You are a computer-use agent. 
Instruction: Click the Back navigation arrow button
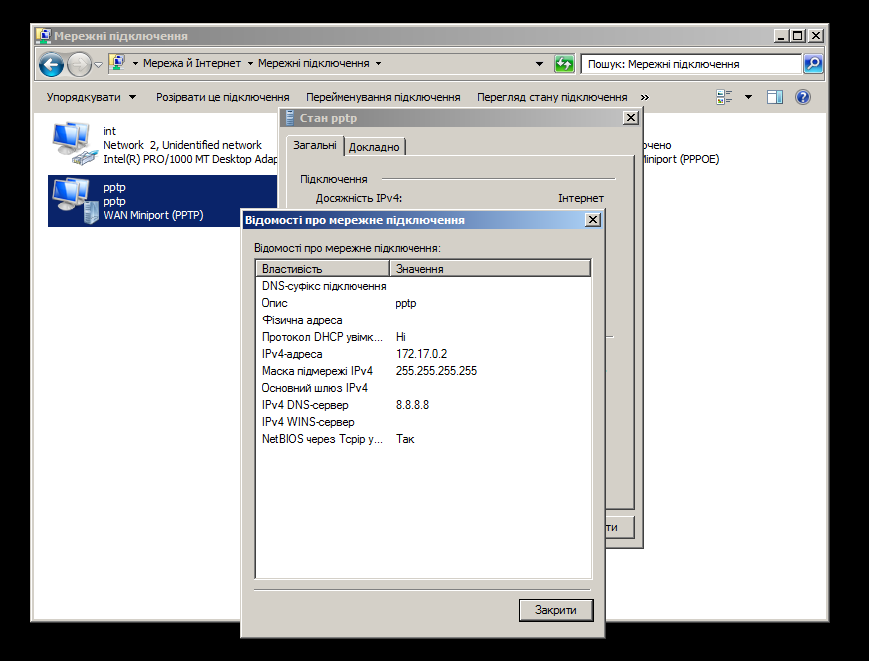(x=51, y=64)
